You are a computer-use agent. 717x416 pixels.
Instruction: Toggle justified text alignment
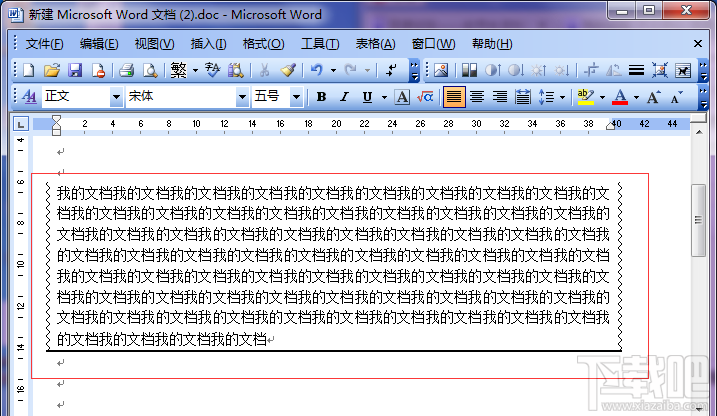click(x=454, y=97)
